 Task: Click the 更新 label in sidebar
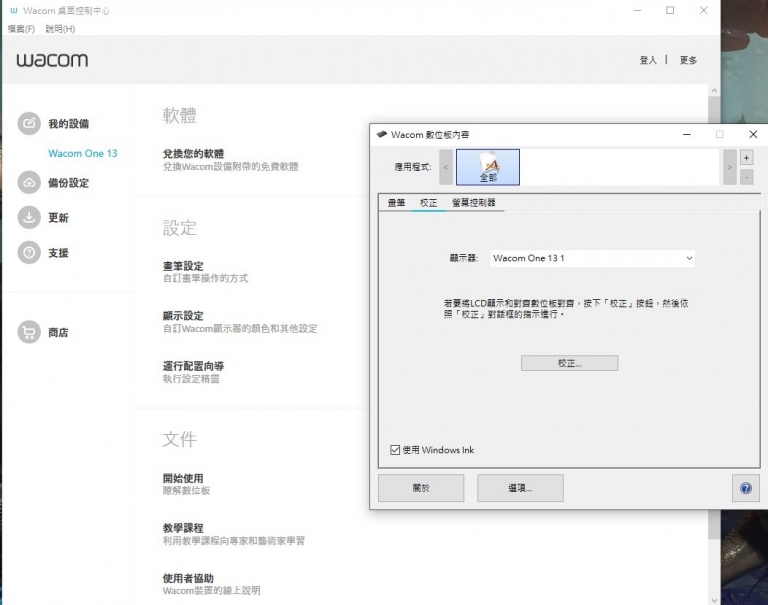58,218
